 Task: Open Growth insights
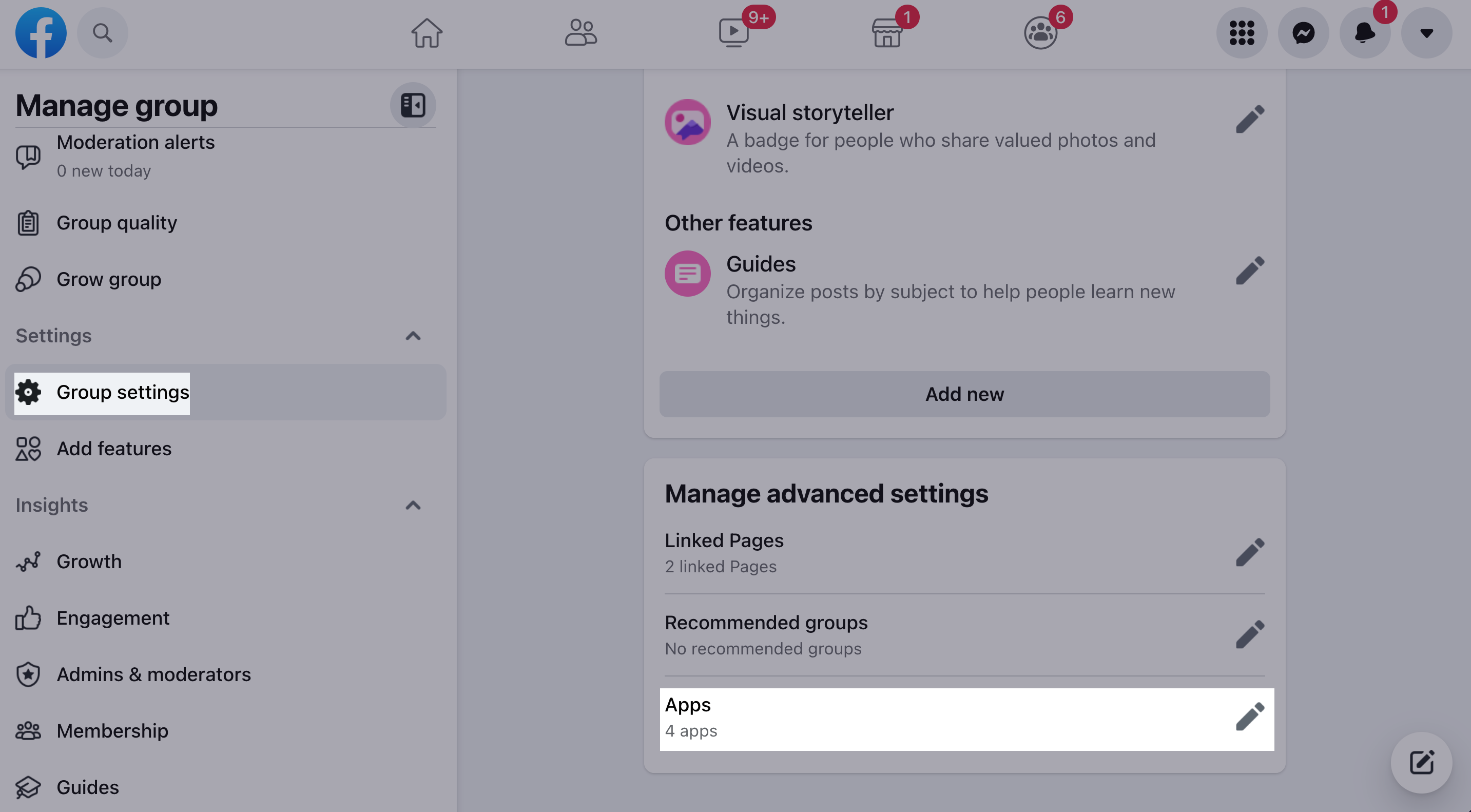[225, 562]
